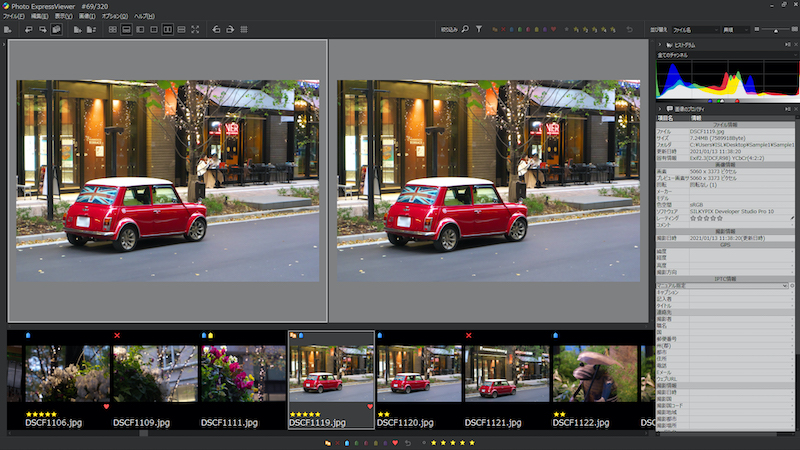Toggle copy mark in bottom status bar
Image resolution: width=800 pixels, height=450 pixels.
(328, 443)
